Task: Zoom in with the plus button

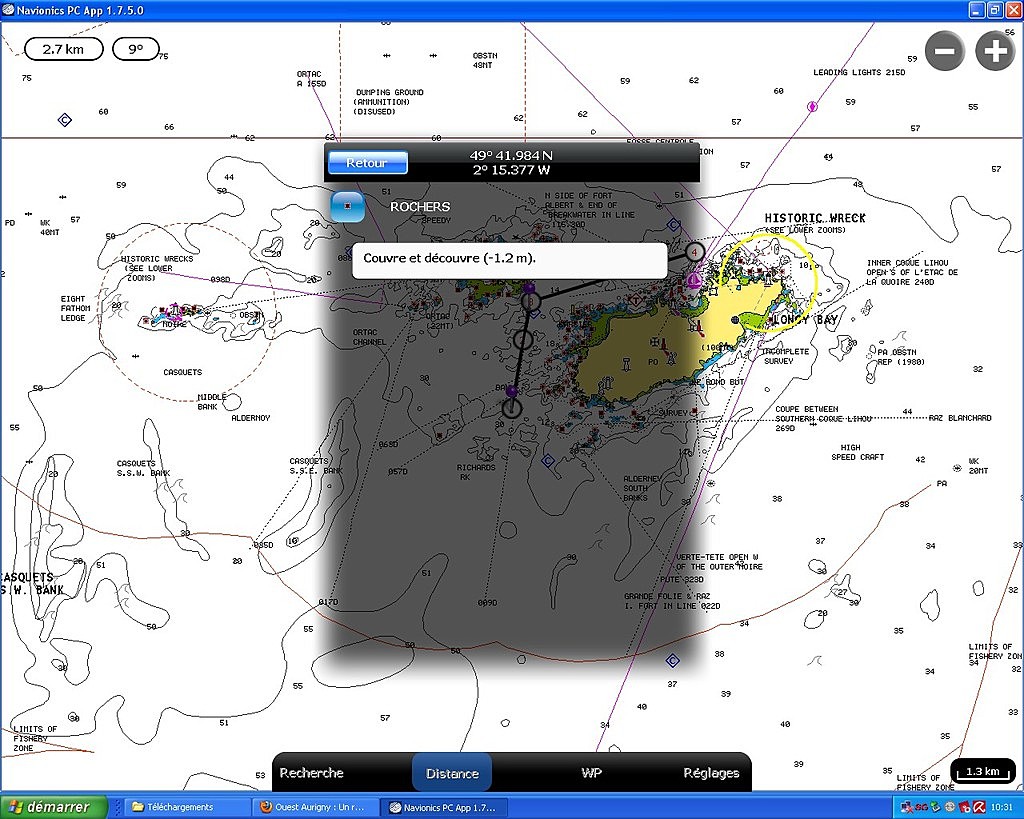Action: (x=995, y=50)
